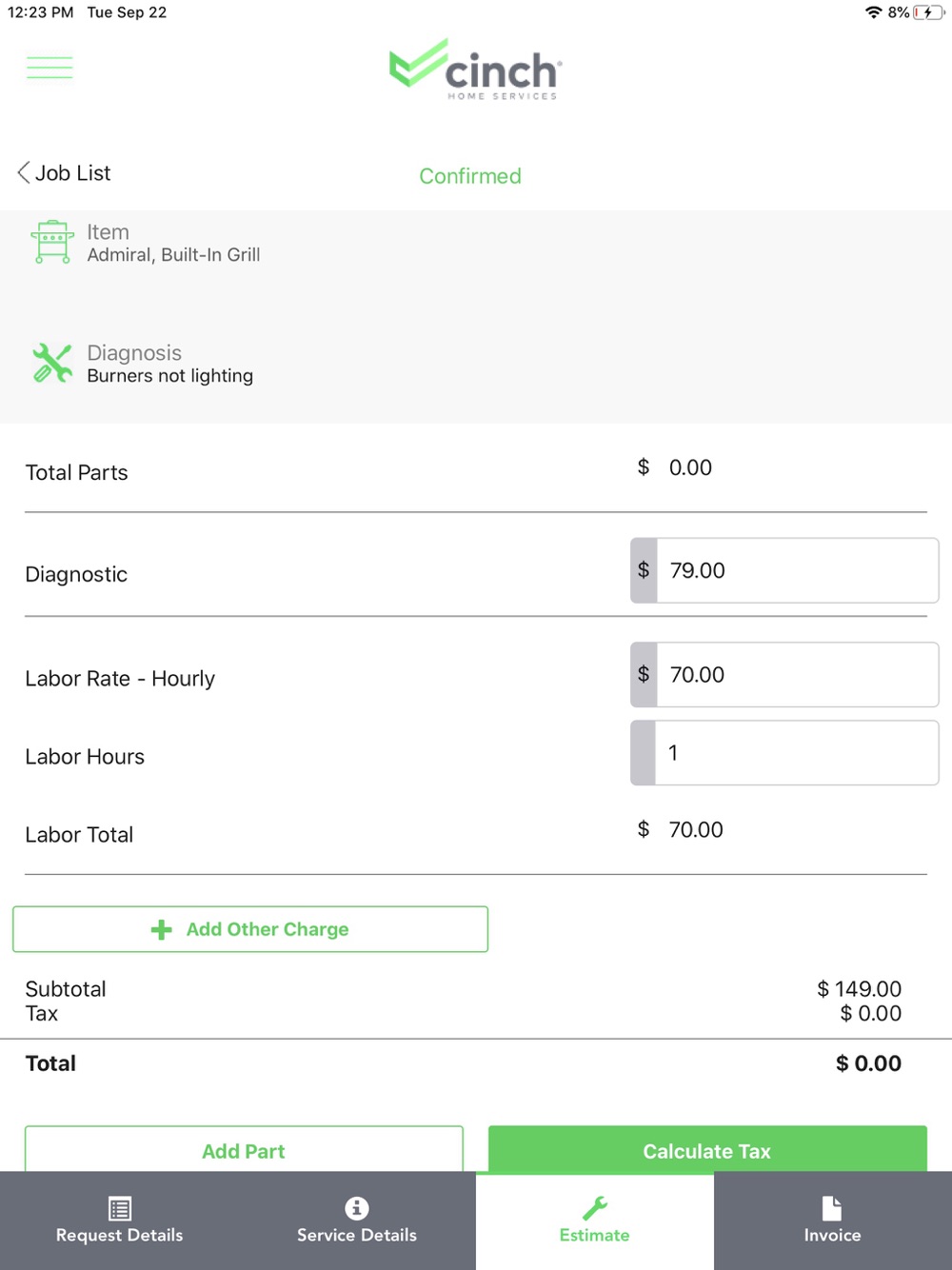Tap the Estimate wrench icon

[595, 1208]
